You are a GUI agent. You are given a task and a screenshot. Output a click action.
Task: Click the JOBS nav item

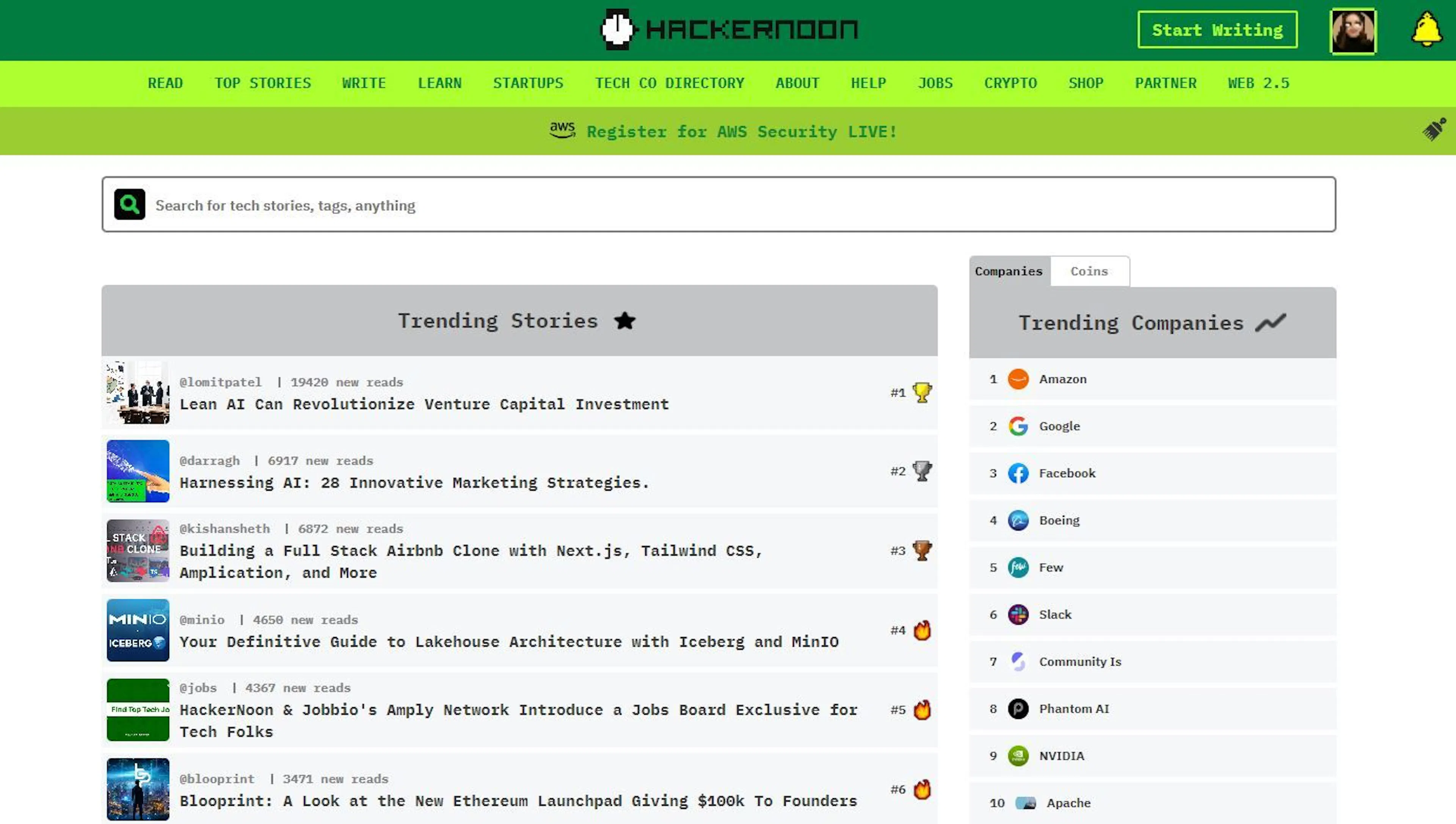pyautogui.click(x=935, y=83)
